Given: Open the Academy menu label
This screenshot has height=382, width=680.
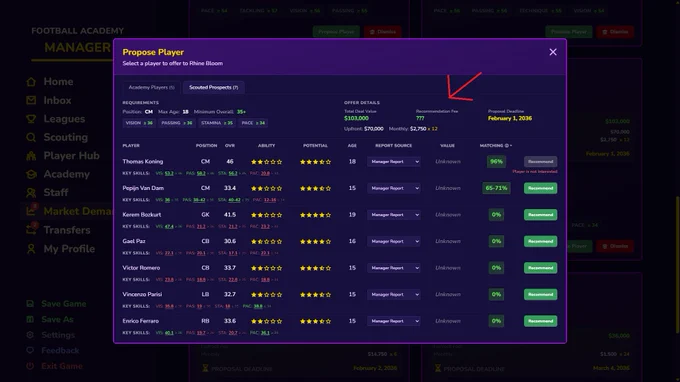Looking at the screenshot, I should point(66,174).
